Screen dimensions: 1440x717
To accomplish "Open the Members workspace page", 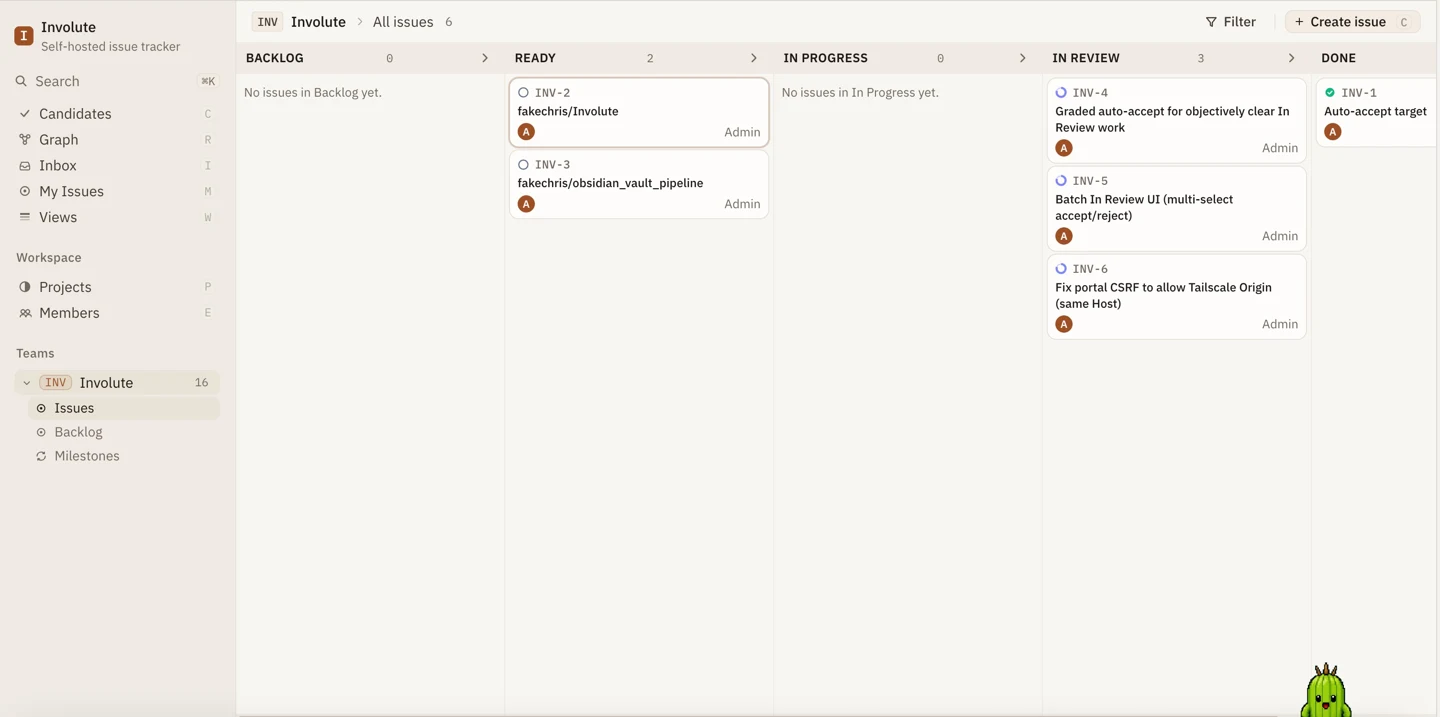I will click(x=117, y=313).
